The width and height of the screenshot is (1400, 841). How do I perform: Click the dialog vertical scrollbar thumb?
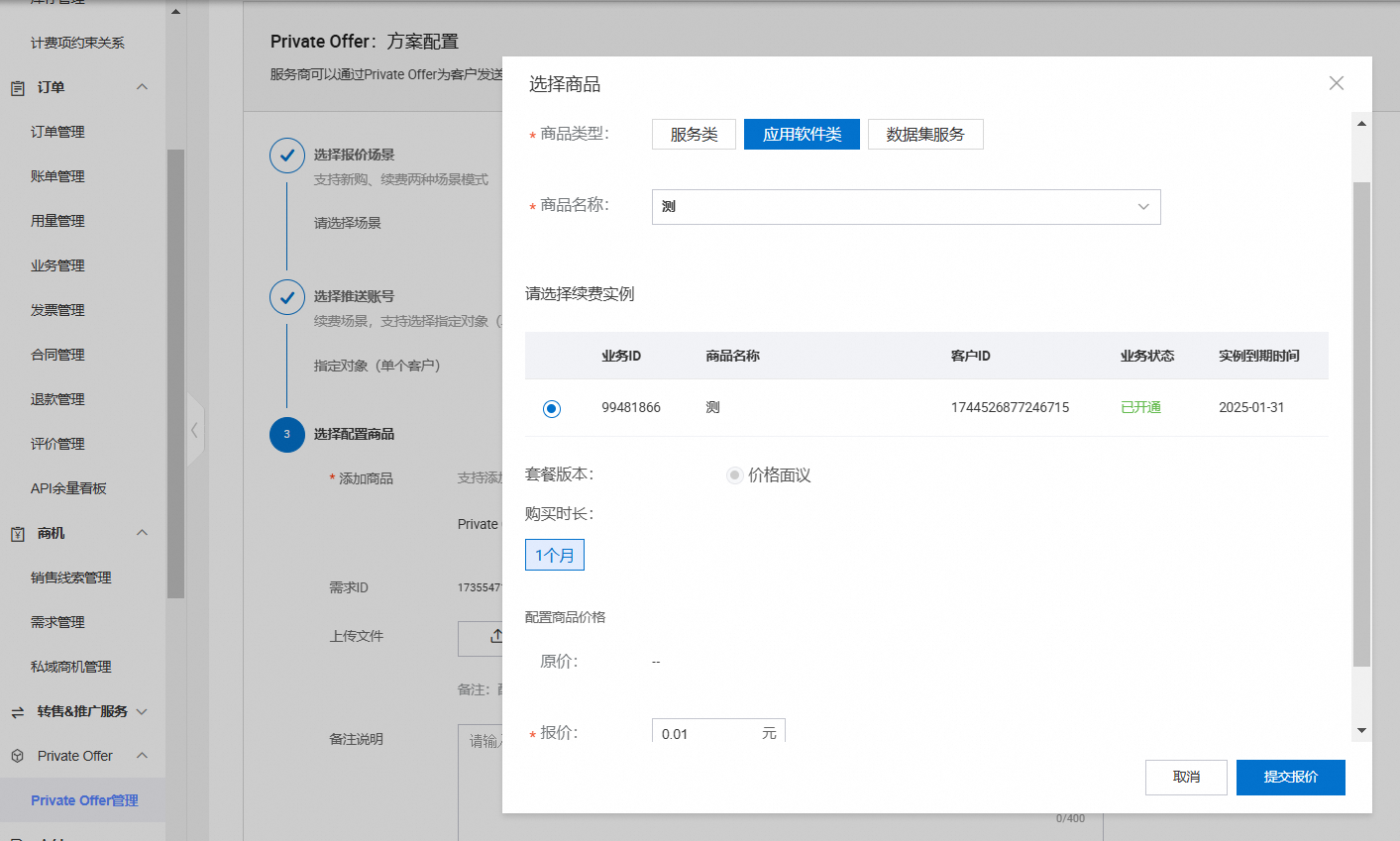tap(1361, 424)
